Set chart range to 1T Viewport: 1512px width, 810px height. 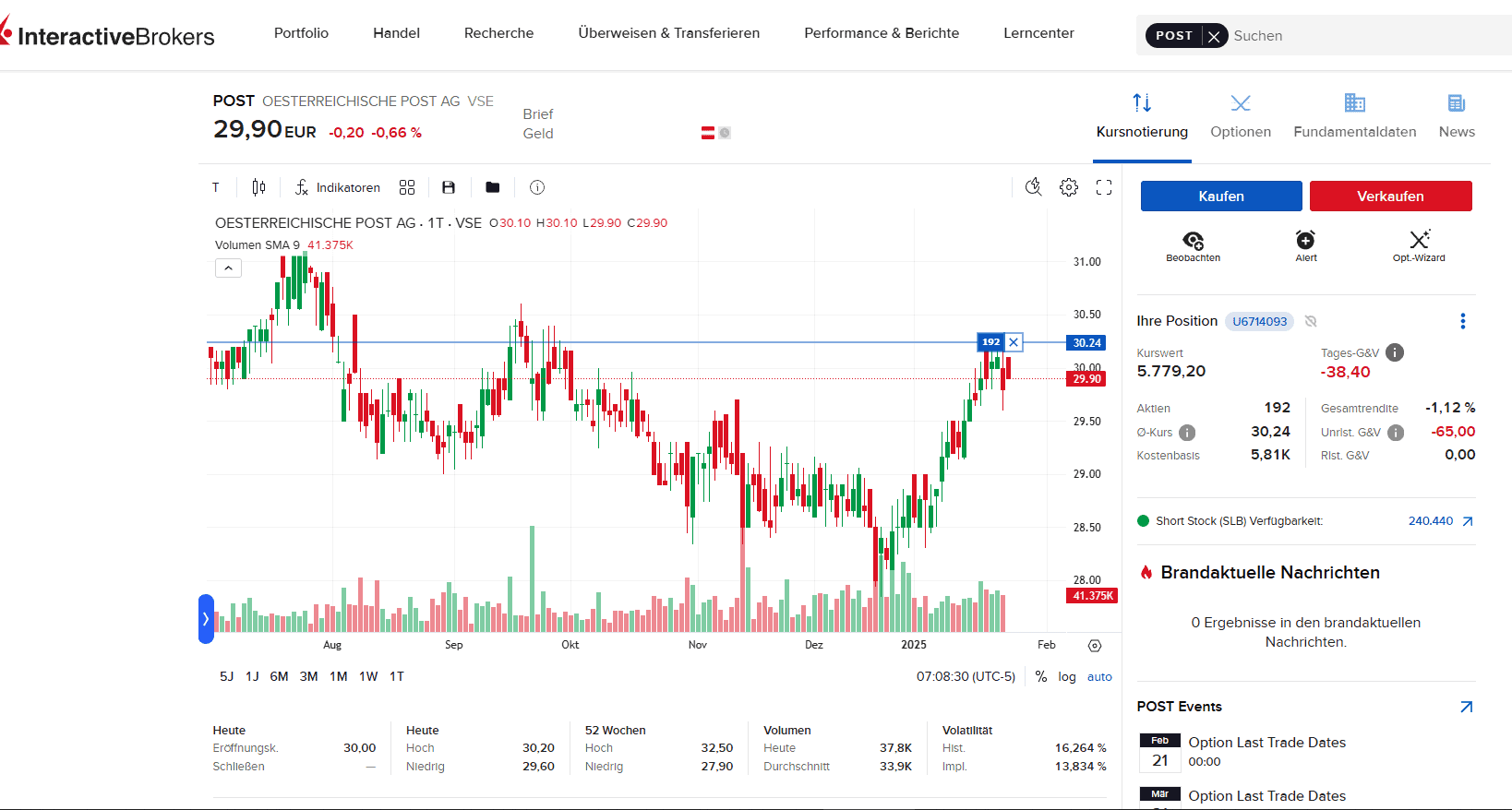(x=397, y=676)
